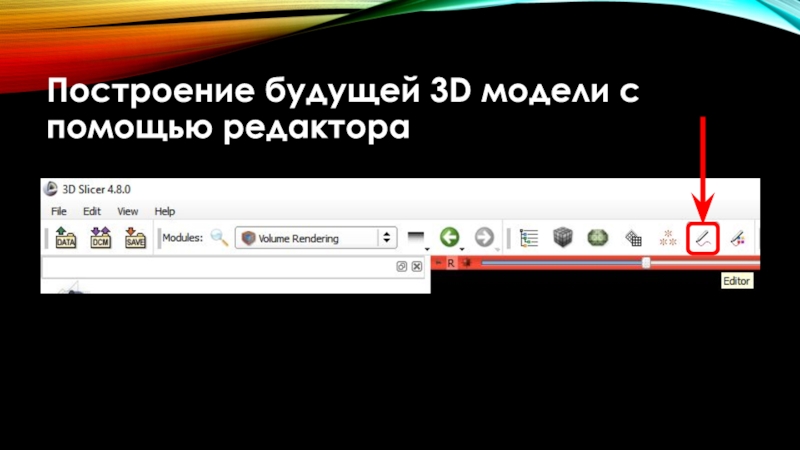
Task: Open the Segment Editor module icon
Action: click(x=738, y=238)
